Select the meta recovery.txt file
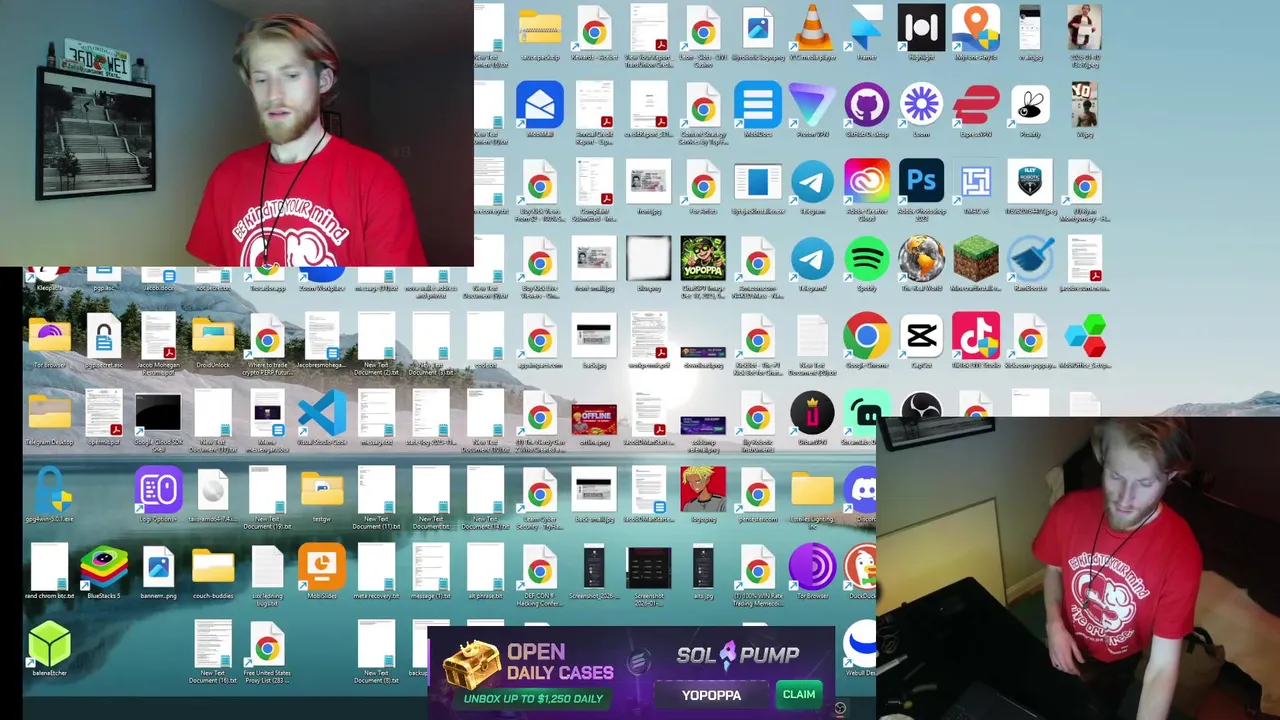 (x=376, y=568)
